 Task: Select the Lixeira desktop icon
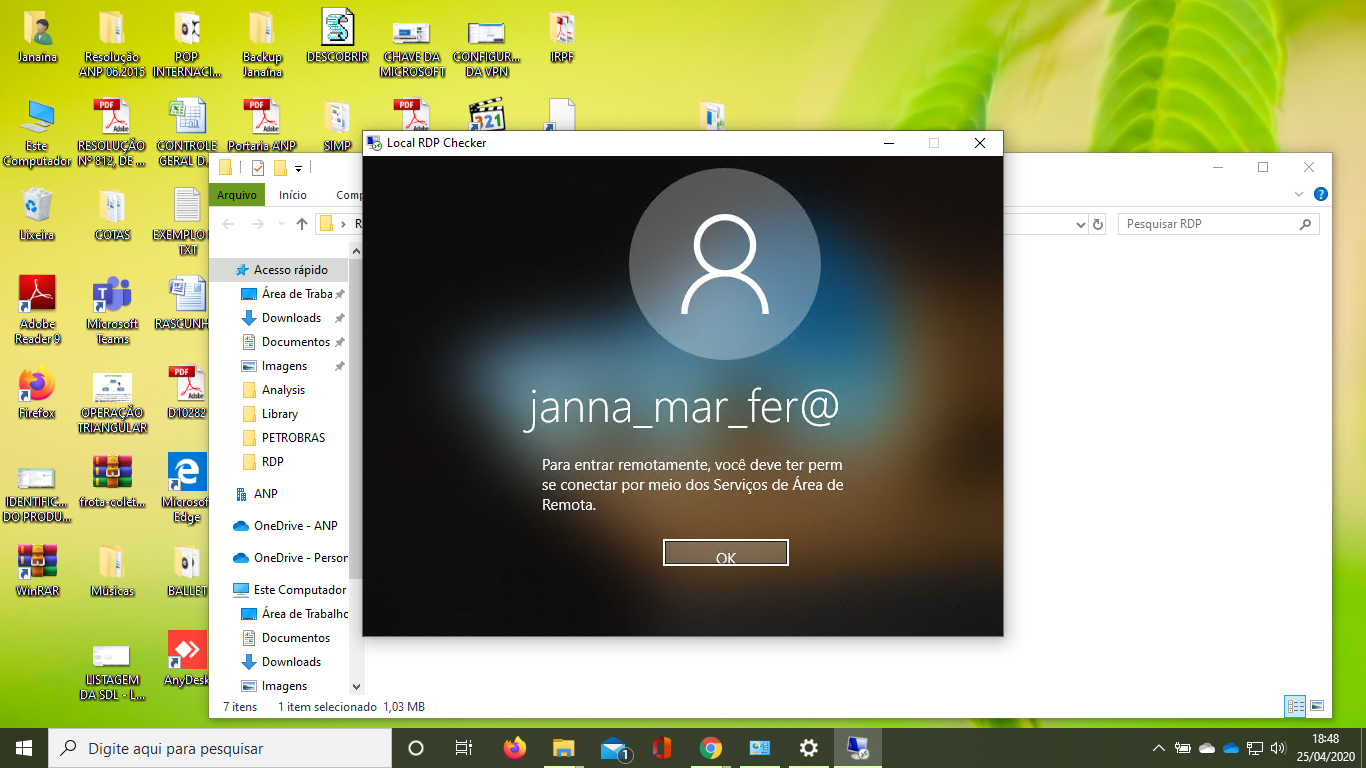[37, 214]
